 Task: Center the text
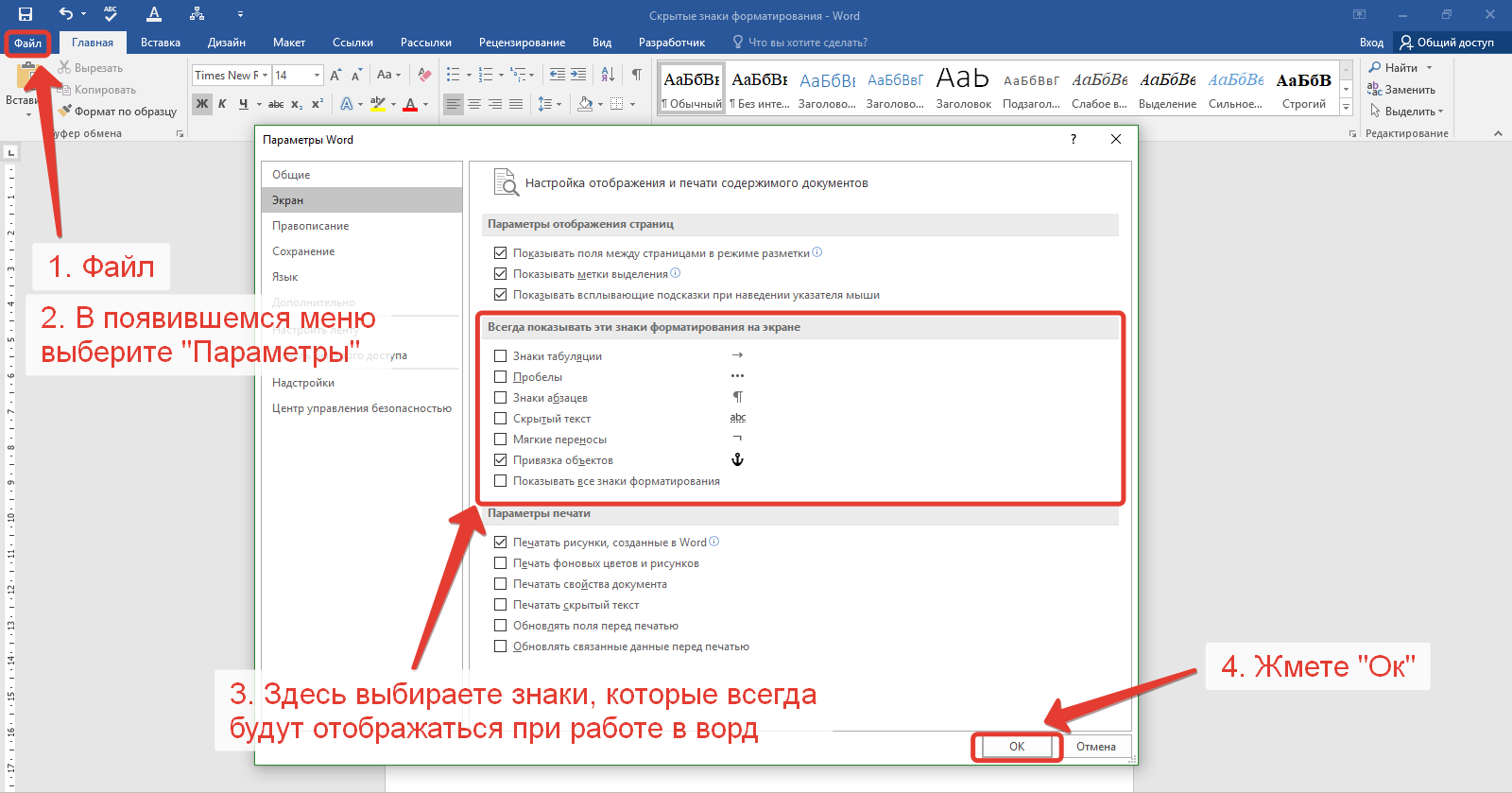point(474,104)
